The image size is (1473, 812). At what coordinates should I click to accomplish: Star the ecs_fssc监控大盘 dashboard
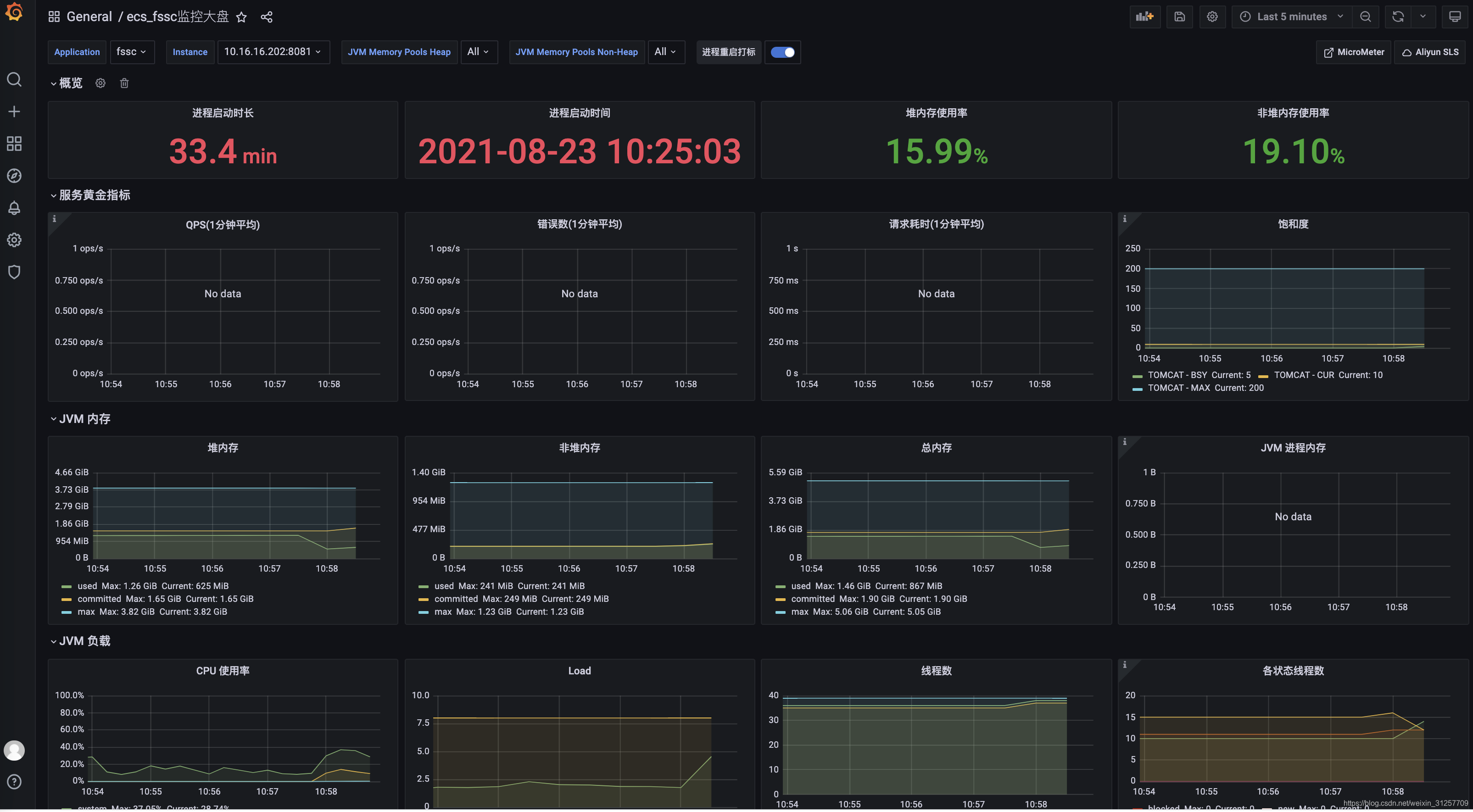click(x=241, y=17)
